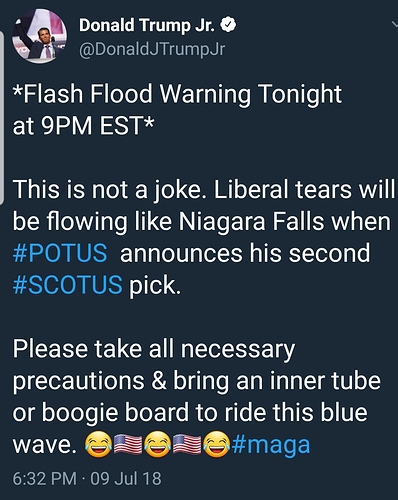This screenshot has height=500, width=398.
Task: Select the middle laughing-tears emoji
Action: pos(157,444)
